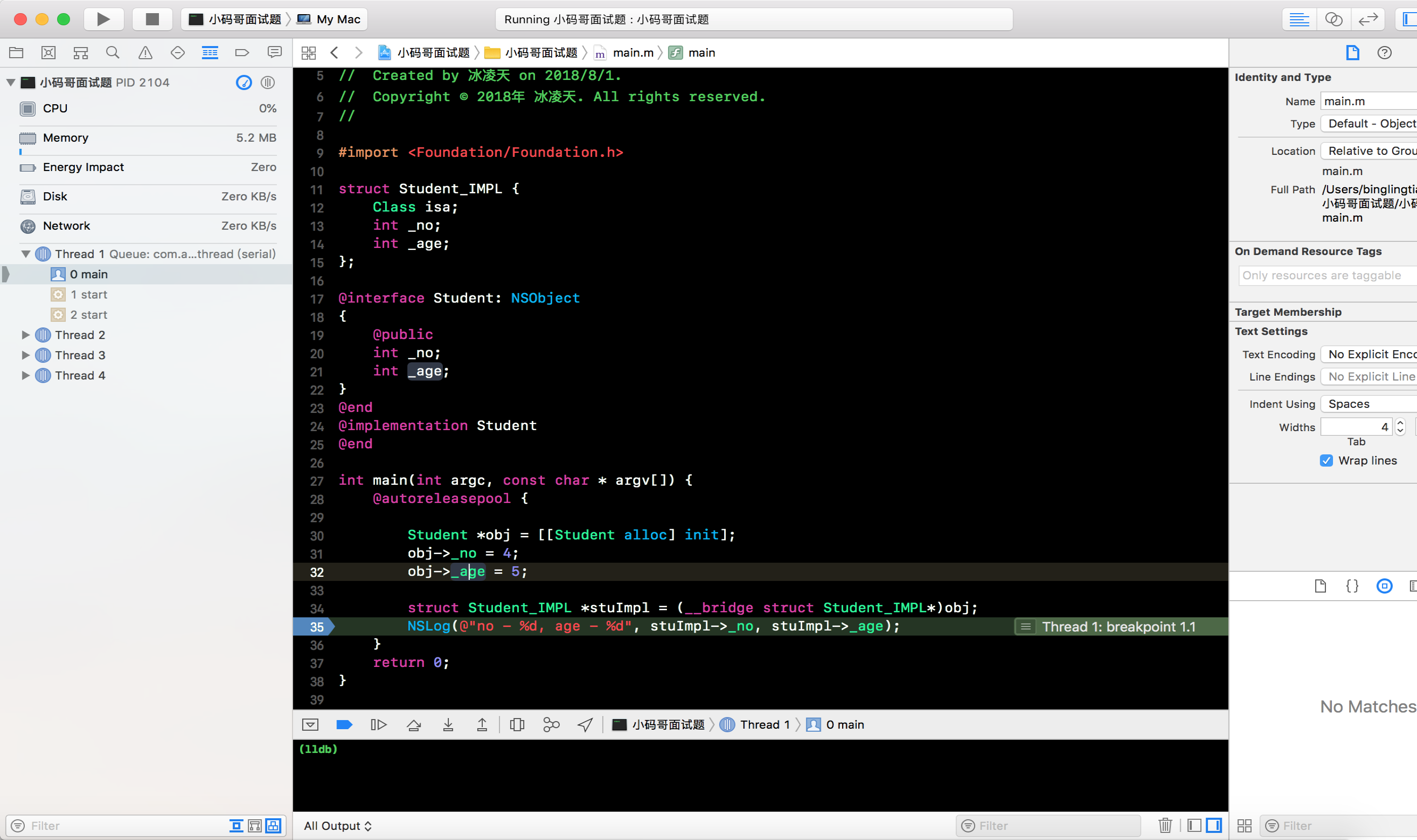The image size is (1417, 840).
Task: Click the Simulate Location arrow icon
Action: tap(585, 725)
